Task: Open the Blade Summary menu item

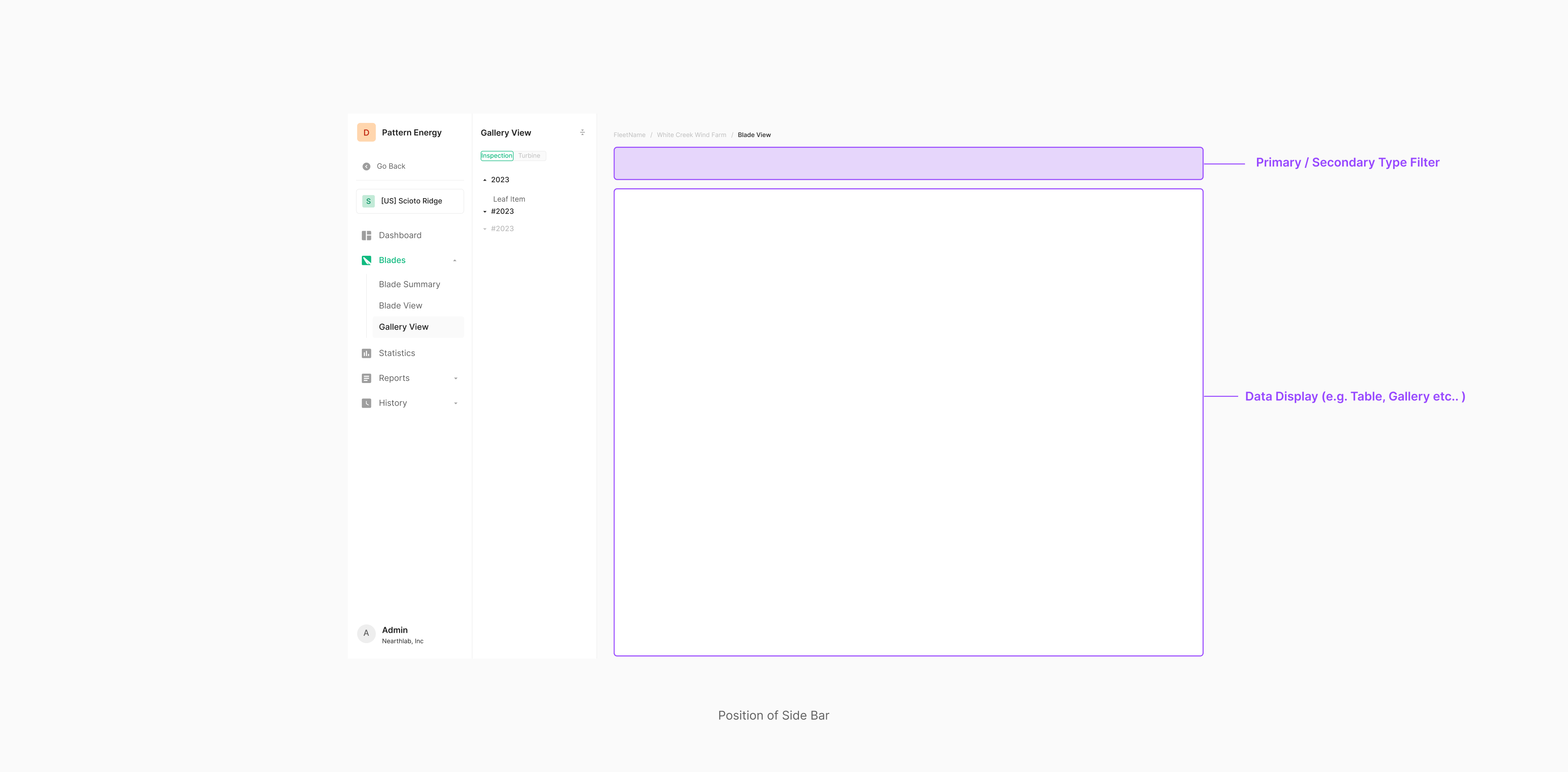Action: [x=409, y=284]
